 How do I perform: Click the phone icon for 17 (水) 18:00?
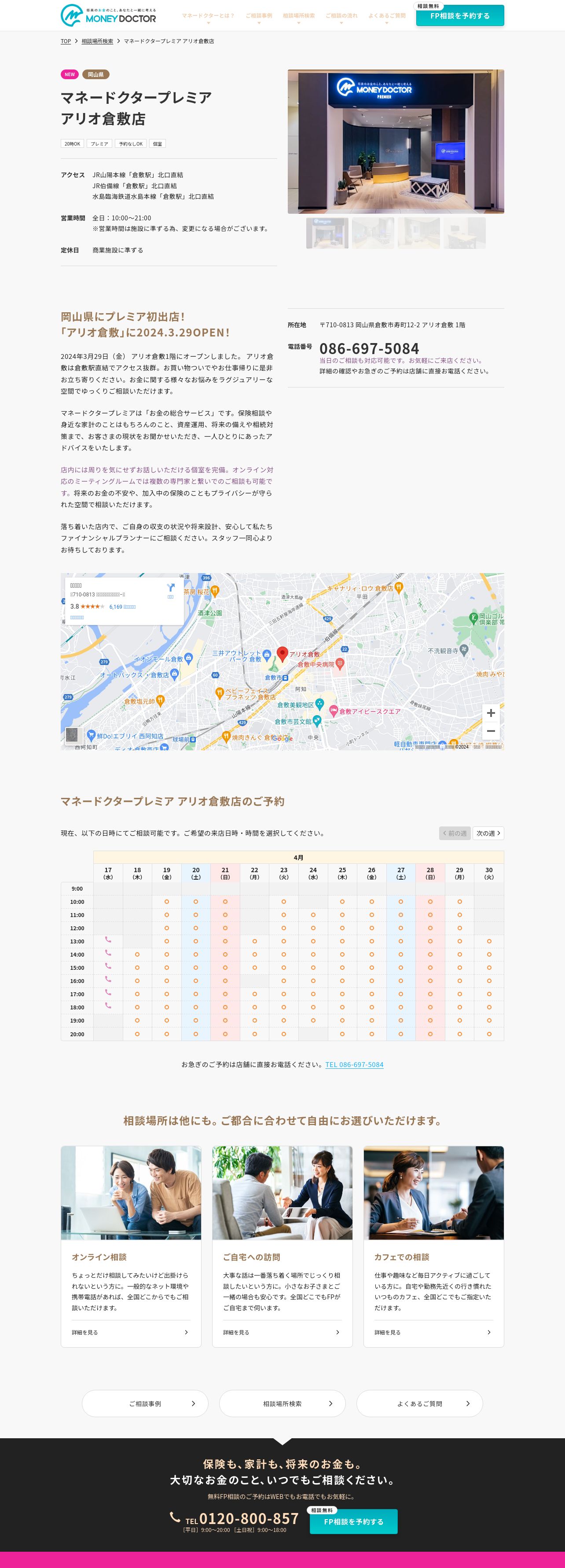click(108, 1006)
